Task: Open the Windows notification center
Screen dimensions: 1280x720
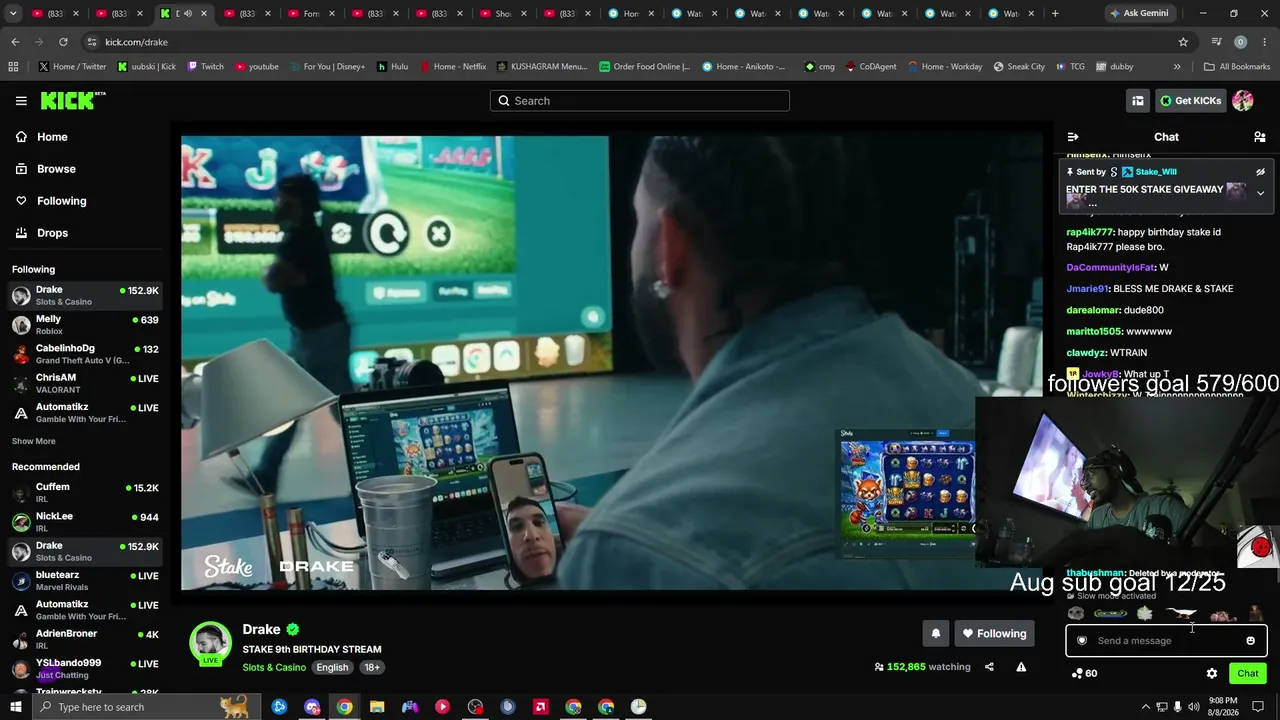Action: point(1259,707)
